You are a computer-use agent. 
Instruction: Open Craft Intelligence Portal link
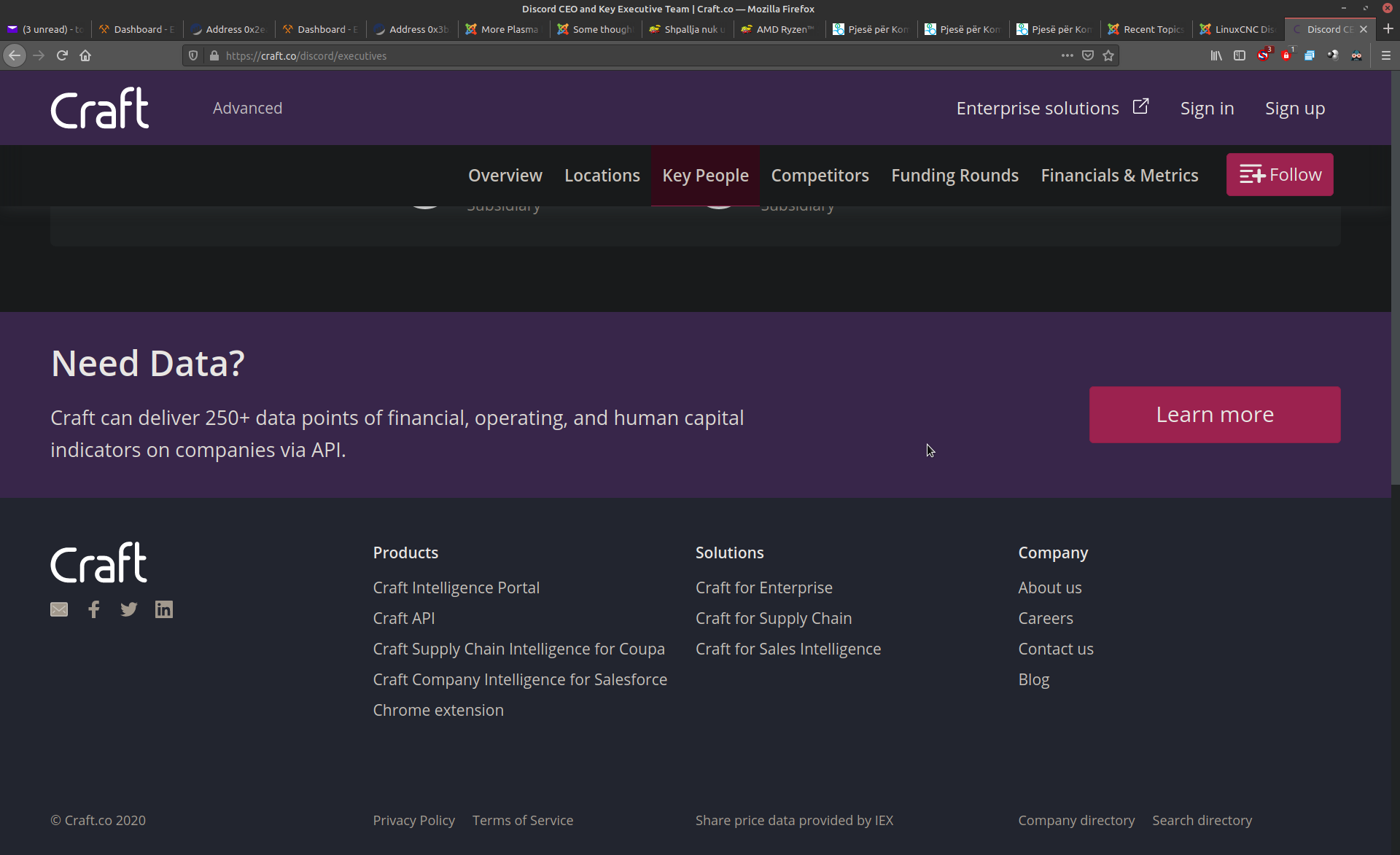pos(456,587)
